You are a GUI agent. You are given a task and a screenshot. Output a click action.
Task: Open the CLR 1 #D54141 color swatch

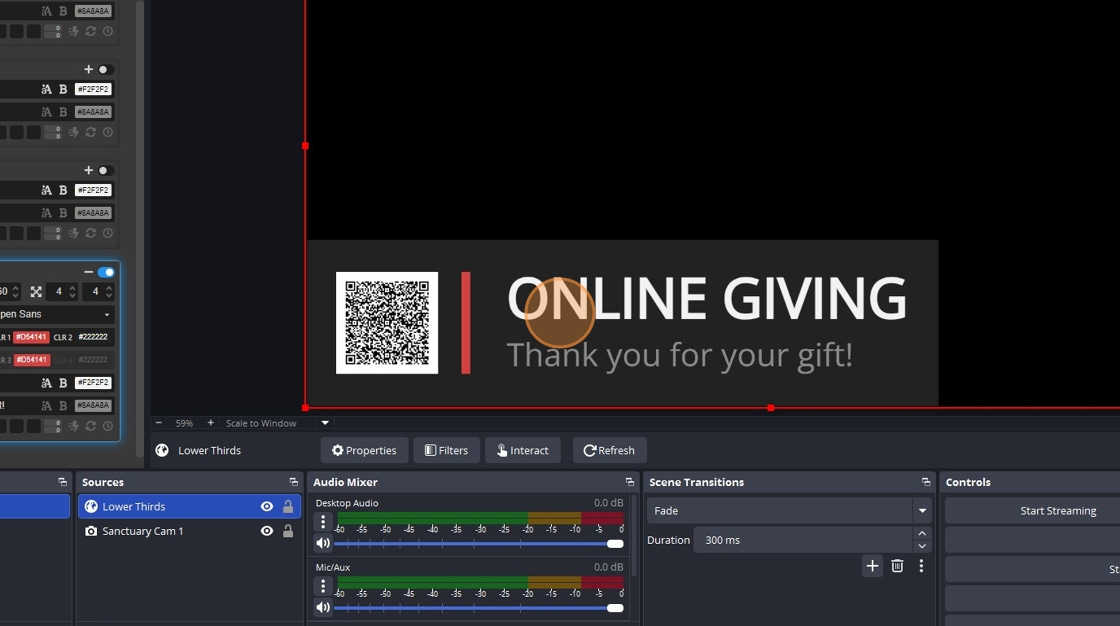pos(31,337)
